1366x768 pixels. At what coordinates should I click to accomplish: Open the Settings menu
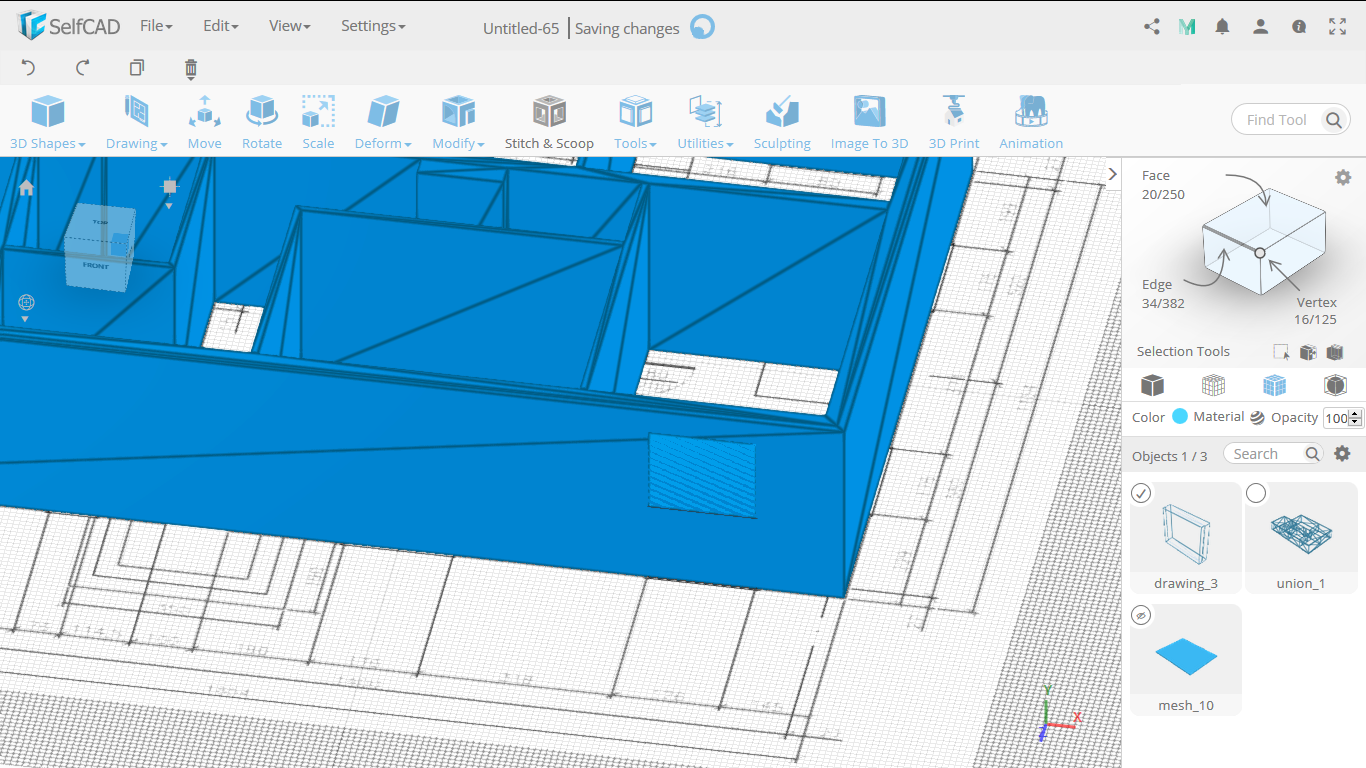point(373,26)
